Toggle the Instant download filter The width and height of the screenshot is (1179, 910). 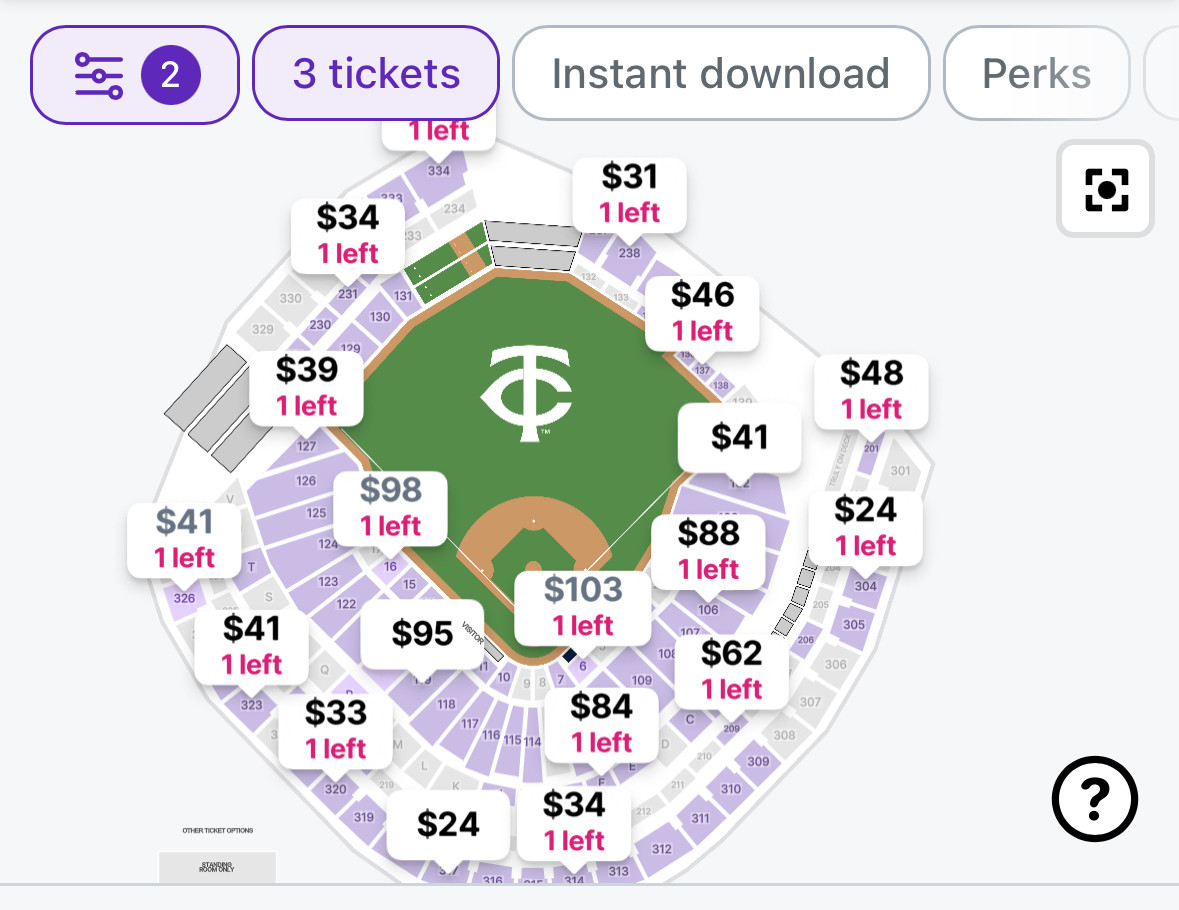pos(721,74)
